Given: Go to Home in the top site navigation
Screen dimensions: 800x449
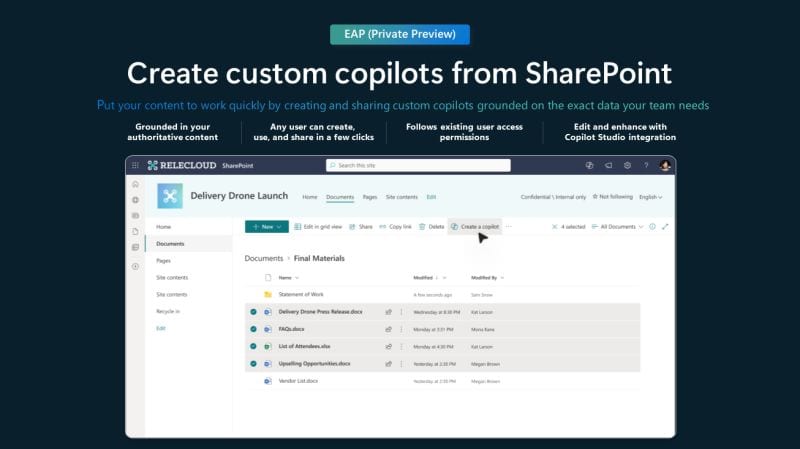Looking at the screenshot, I should tap(310, 197).
